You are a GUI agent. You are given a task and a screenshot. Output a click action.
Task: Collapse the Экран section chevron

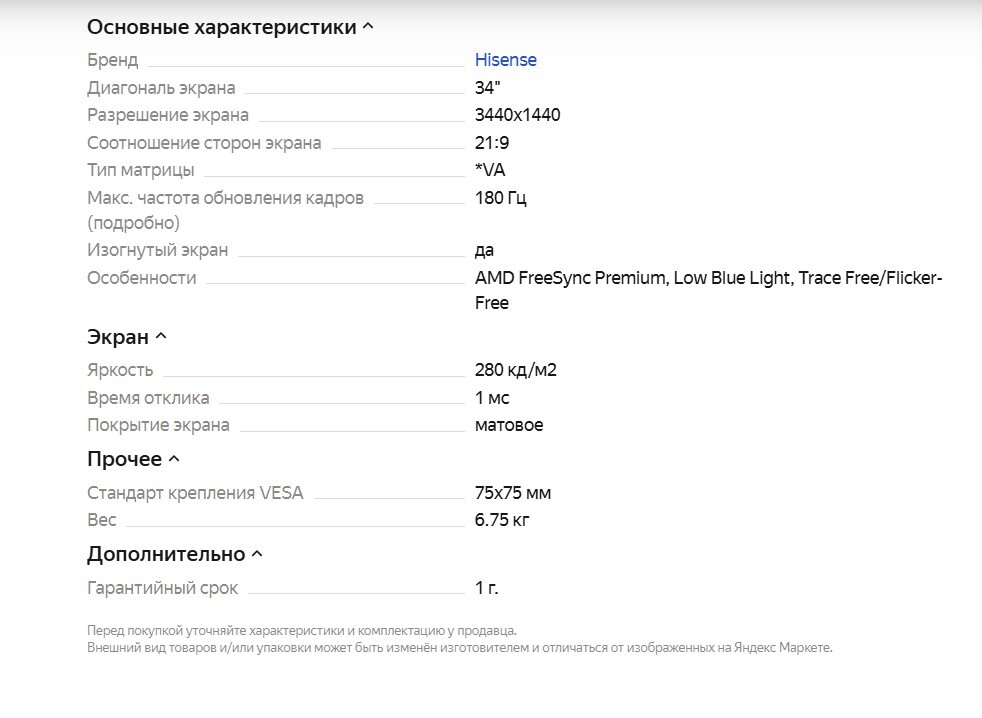(161, 337)
